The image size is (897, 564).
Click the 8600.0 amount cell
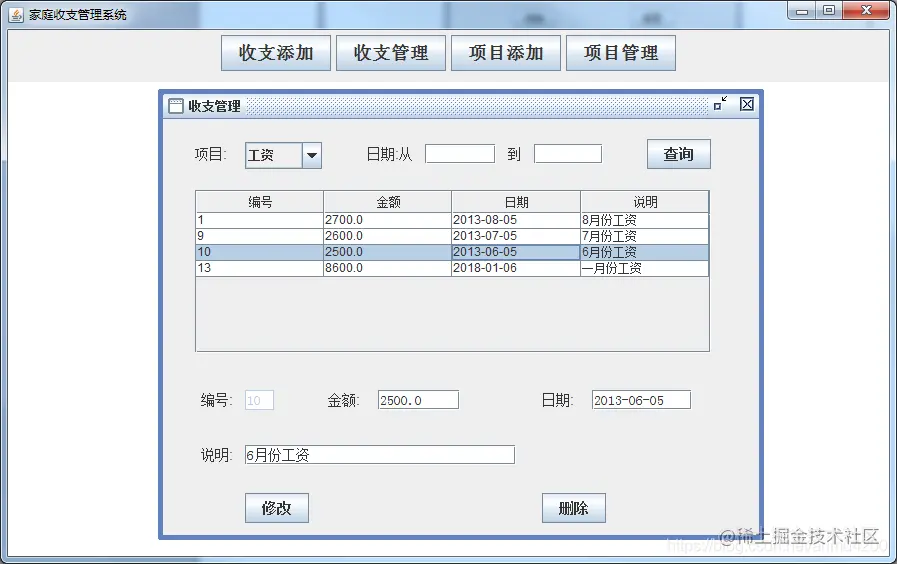click(388, 268)
